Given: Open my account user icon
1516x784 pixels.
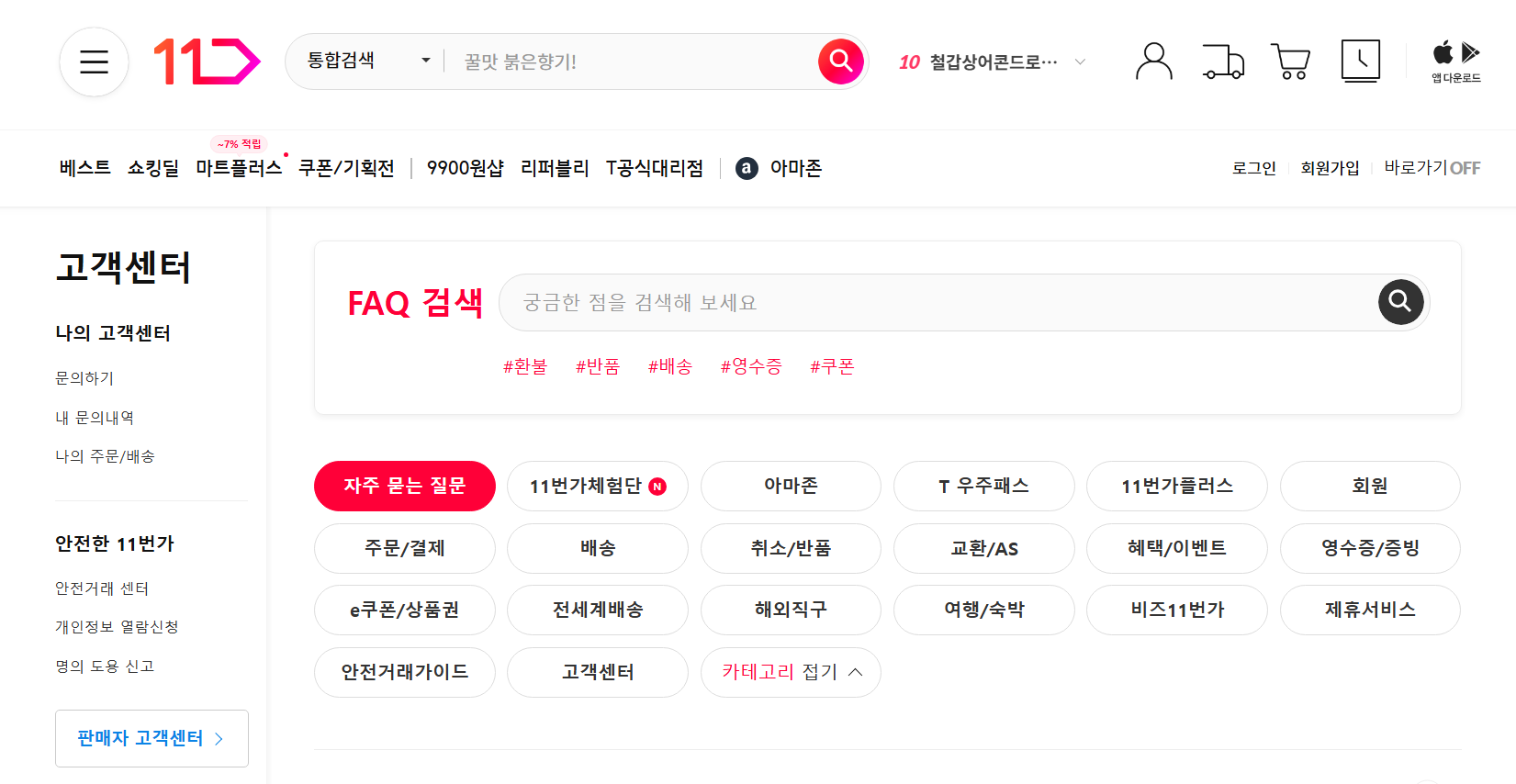Looking at the screenshot, I should pyautogui.click(x=1154, y=62).
